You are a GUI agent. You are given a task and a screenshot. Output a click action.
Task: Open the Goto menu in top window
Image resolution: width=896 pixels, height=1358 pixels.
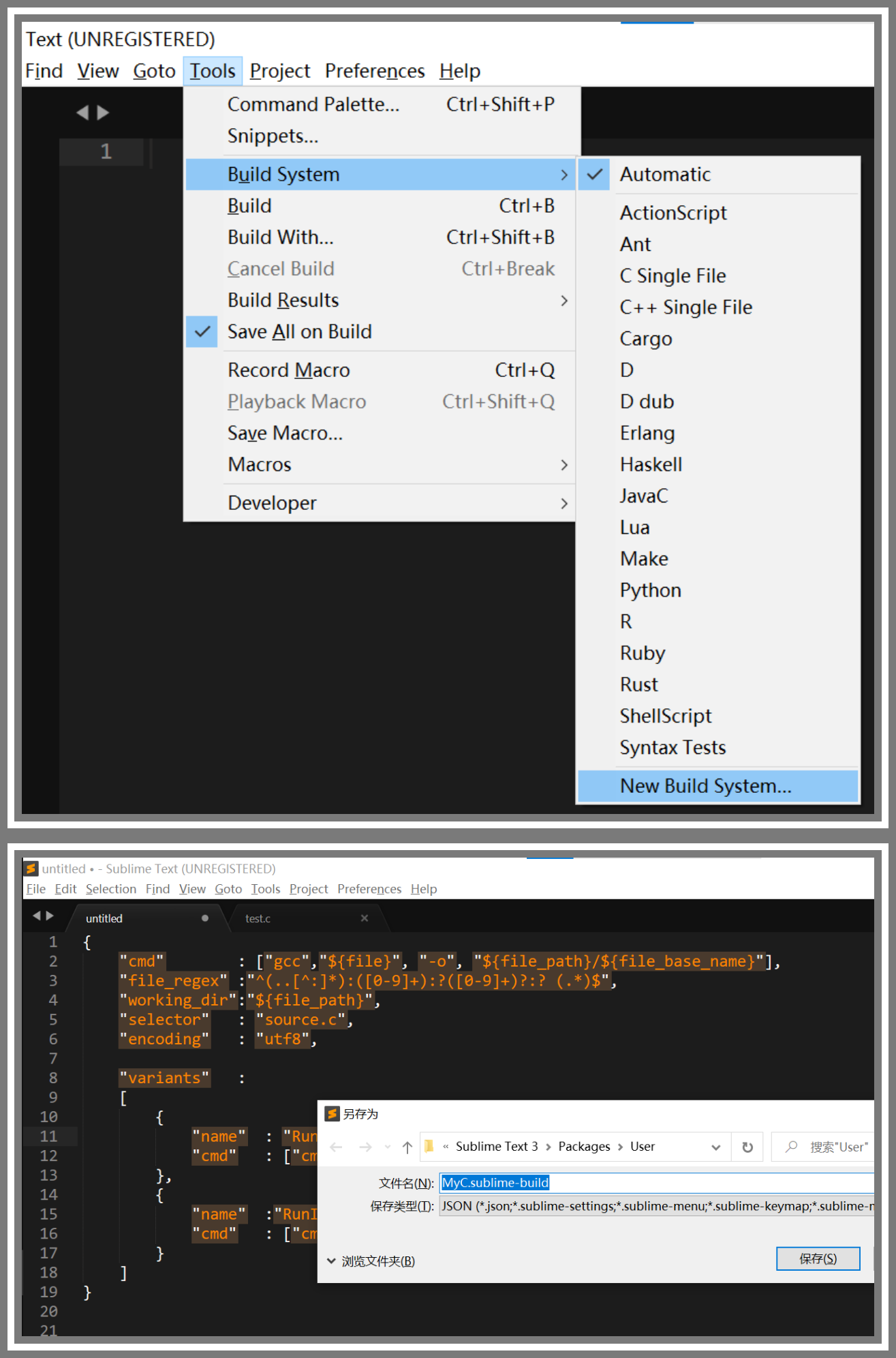[154, 71]
